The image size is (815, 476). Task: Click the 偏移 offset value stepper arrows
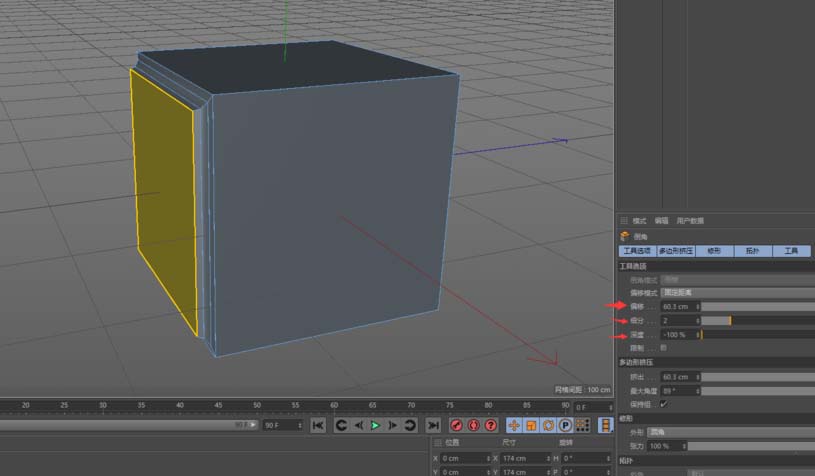[698, 306]
